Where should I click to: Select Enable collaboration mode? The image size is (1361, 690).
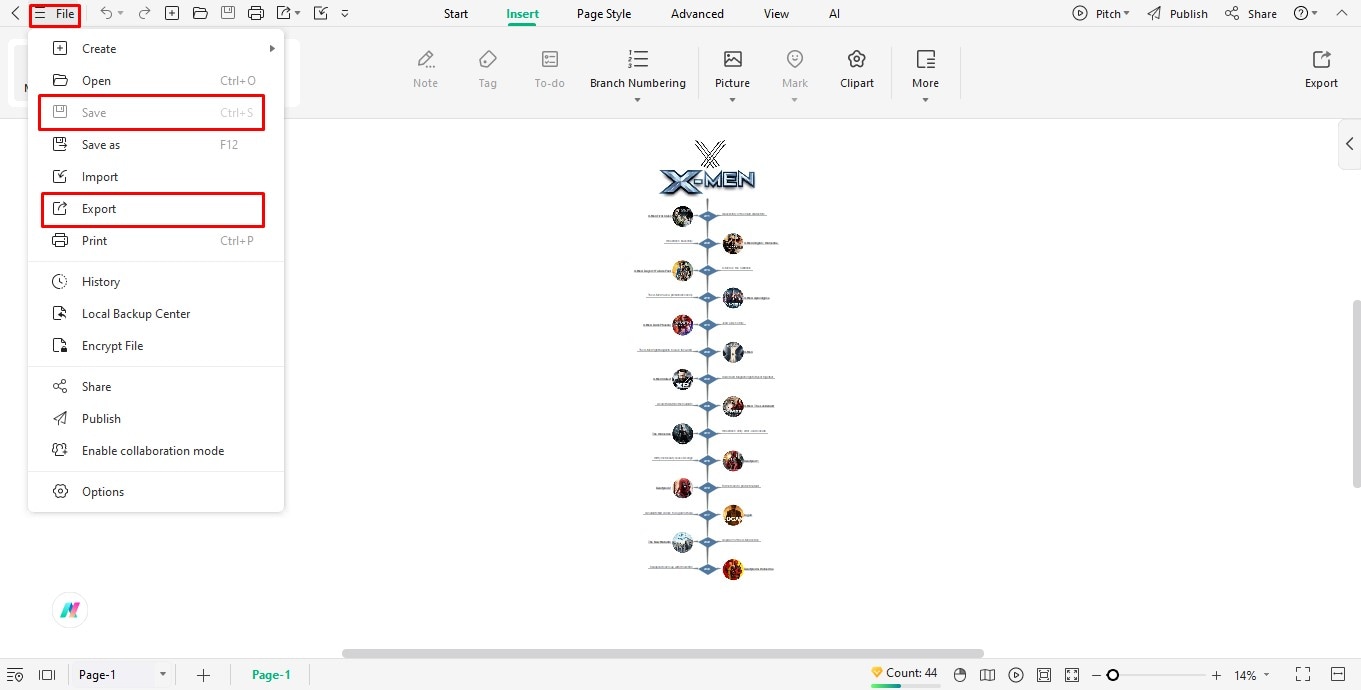pos(156,450)
